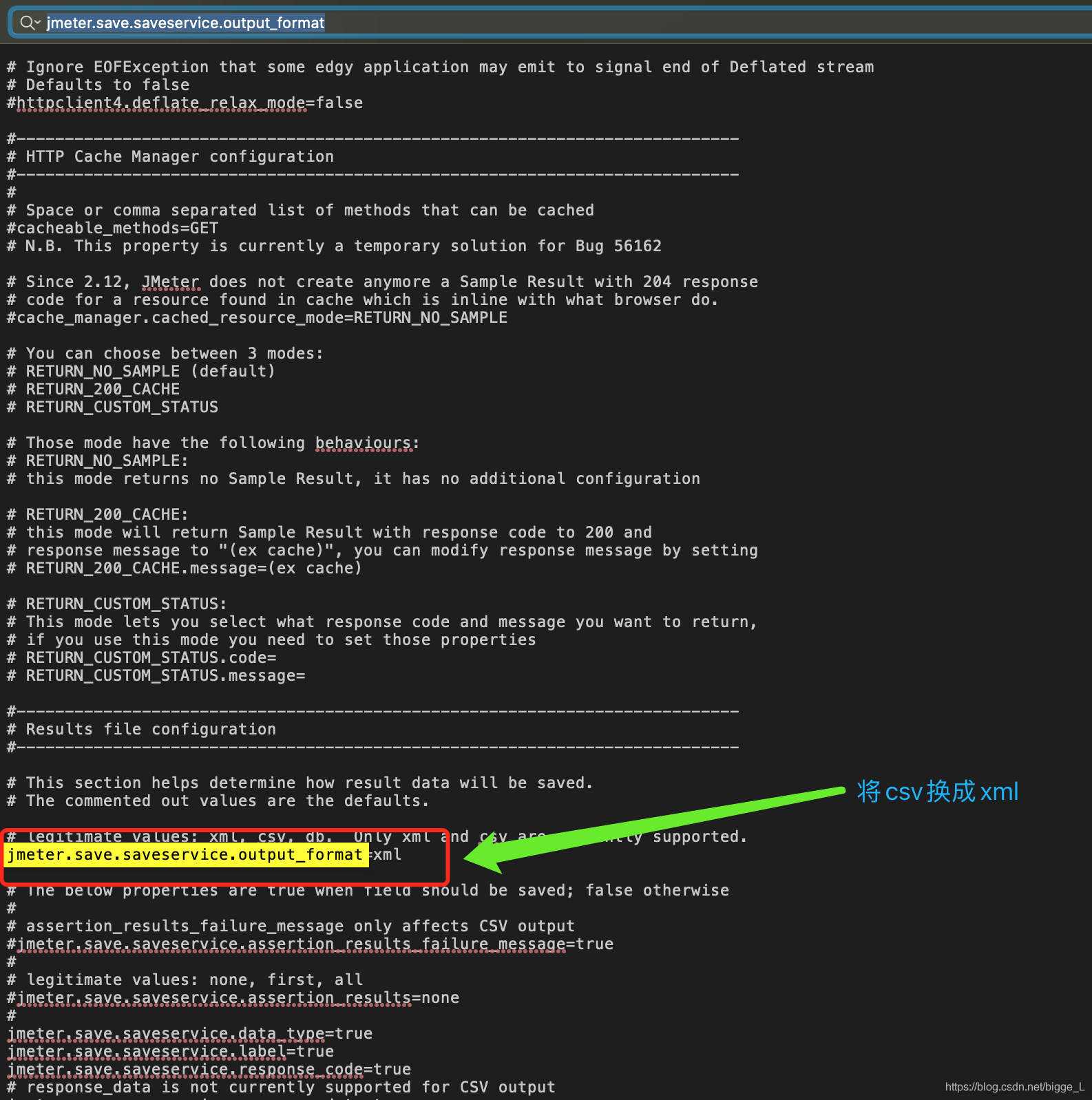Click '# N.B. This property is currently' comment line
The image size is (1092, 1100).
334,246
